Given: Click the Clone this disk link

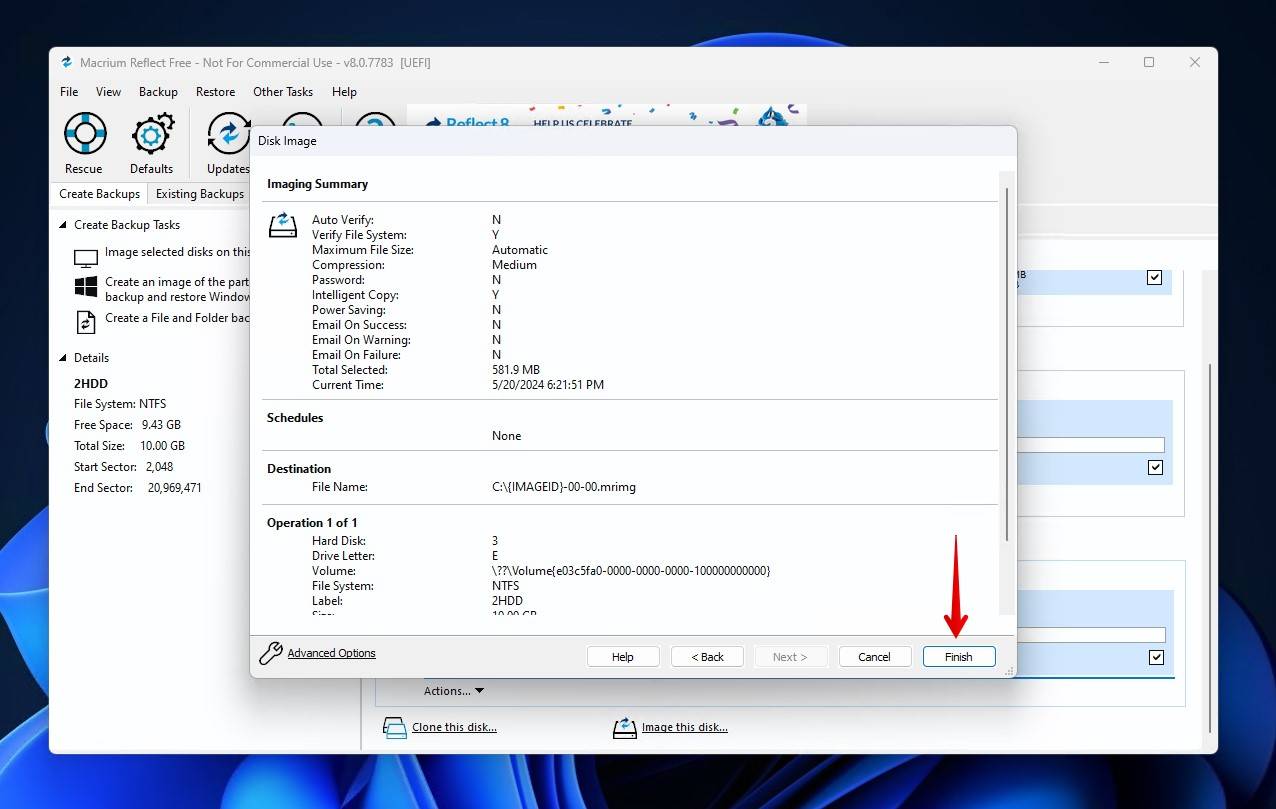Looking at the screenshot, I should (454, 728).
